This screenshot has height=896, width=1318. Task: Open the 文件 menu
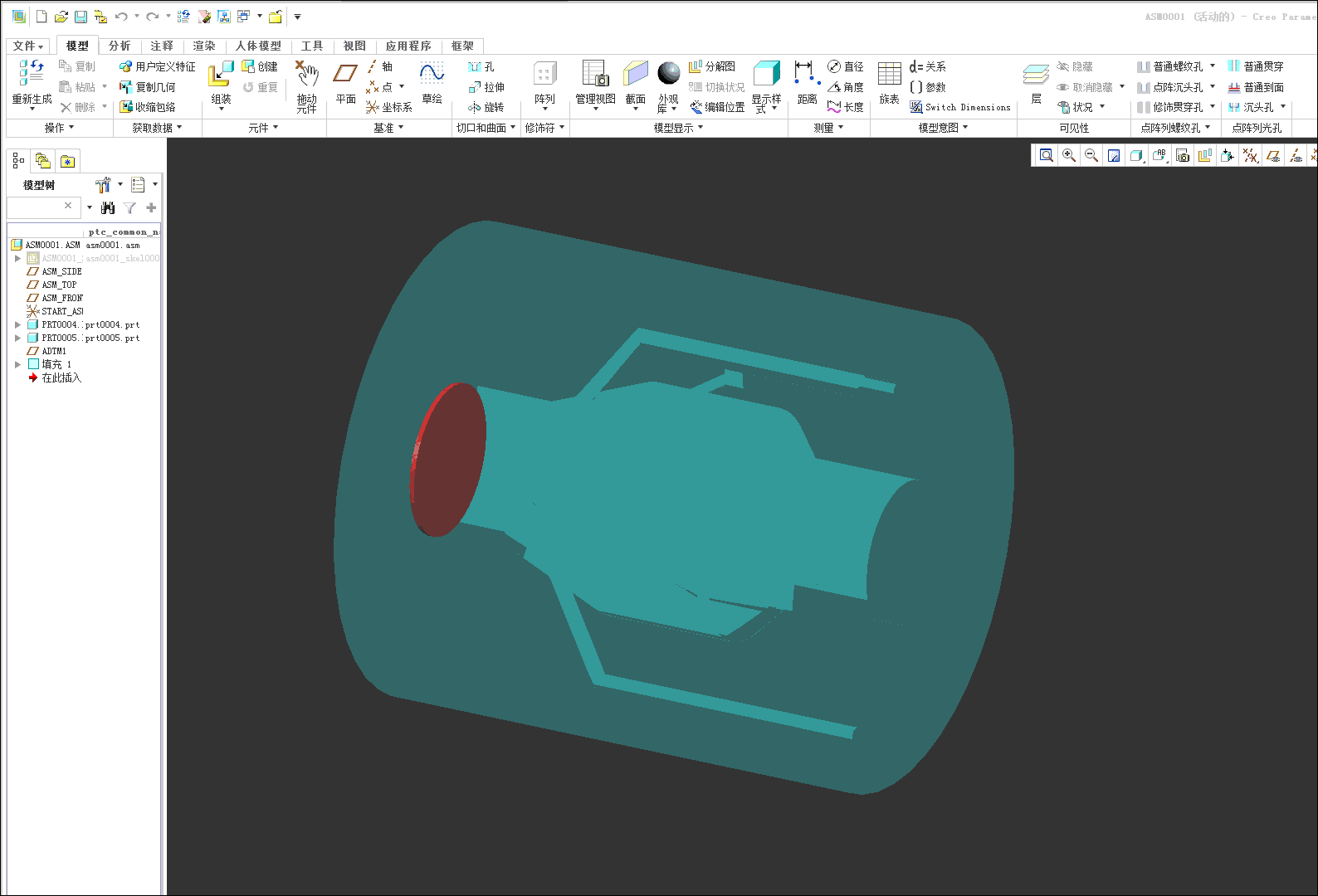[x=27, y=46]
